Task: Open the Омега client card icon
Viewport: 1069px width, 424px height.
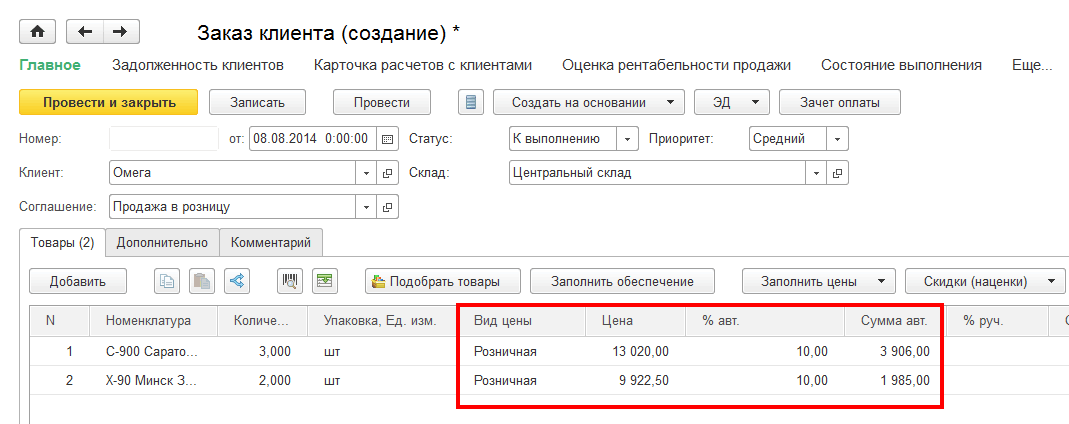Action: [388, 173]
